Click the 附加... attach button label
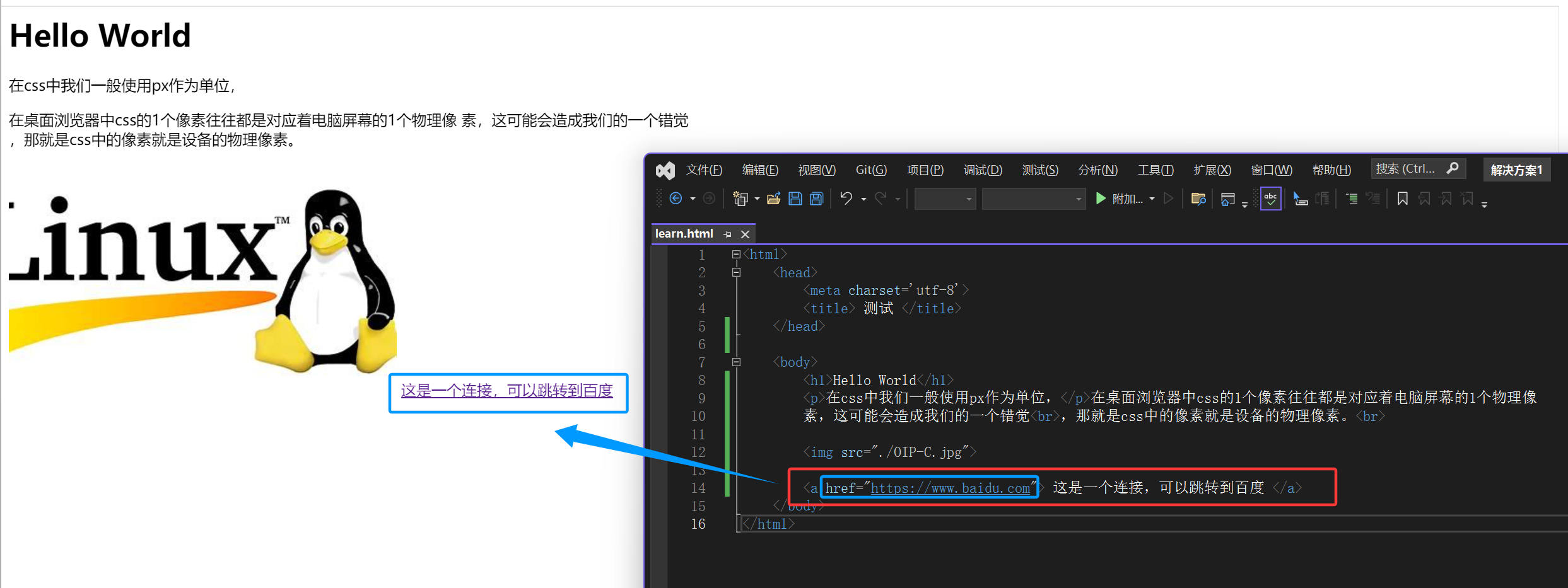This screenshot has width=1568, height=588. (1127, 199)
